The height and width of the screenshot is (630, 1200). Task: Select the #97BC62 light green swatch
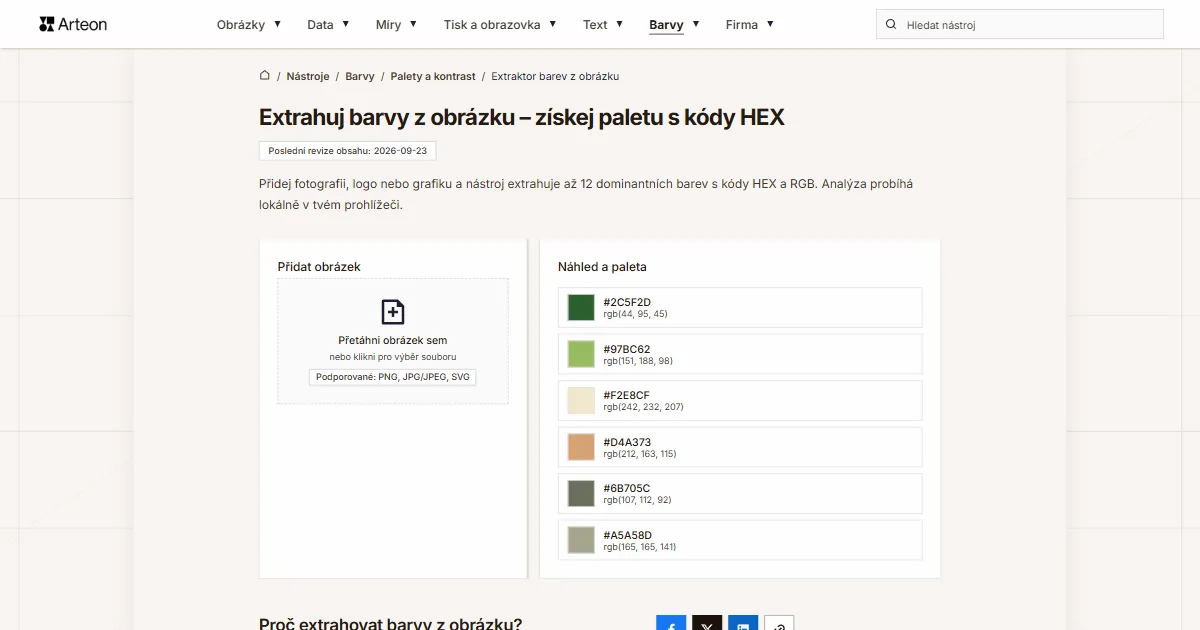pos(580,354)
